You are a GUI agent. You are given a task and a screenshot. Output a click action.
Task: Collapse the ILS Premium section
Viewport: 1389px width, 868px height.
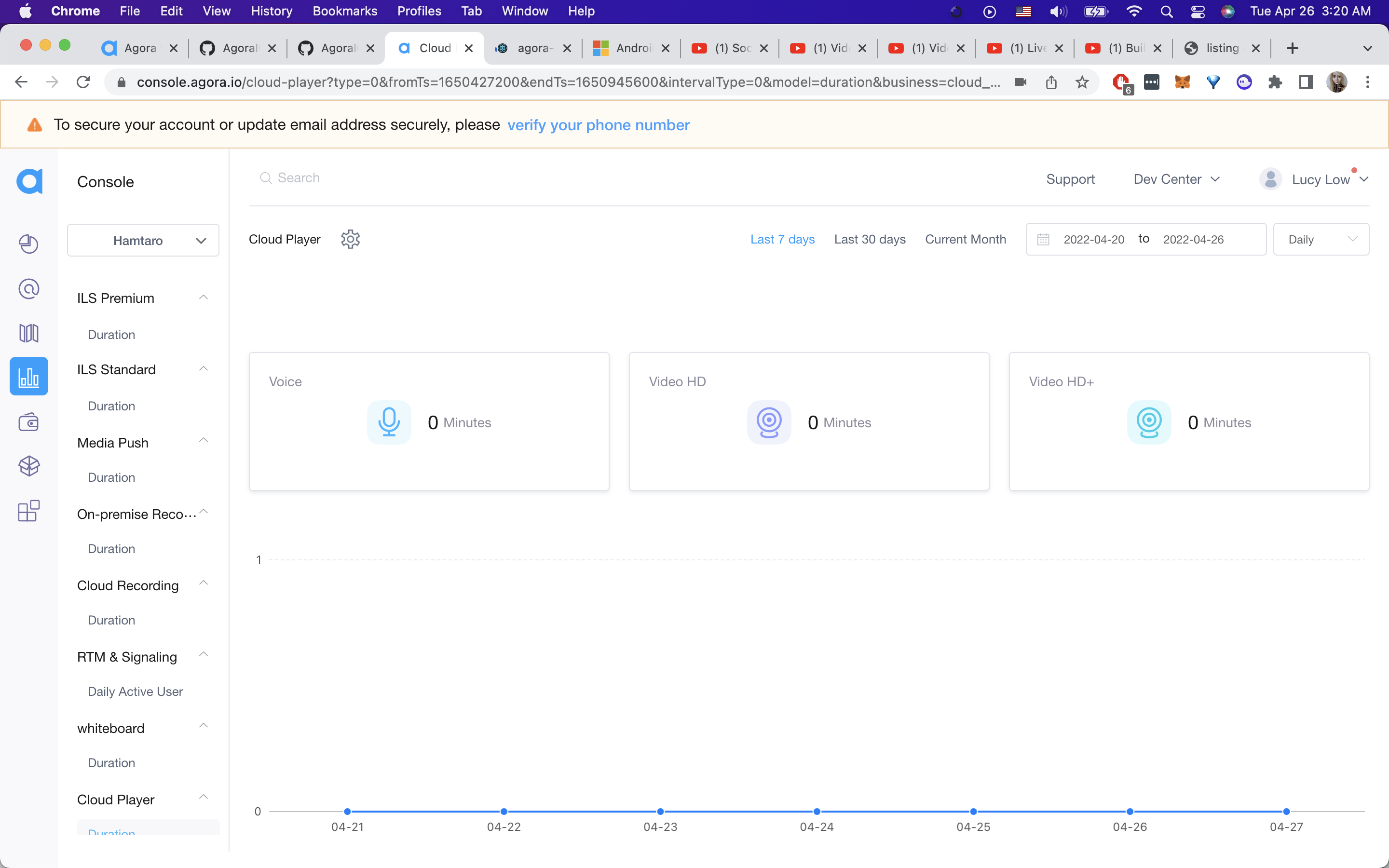tap(203, 298)
